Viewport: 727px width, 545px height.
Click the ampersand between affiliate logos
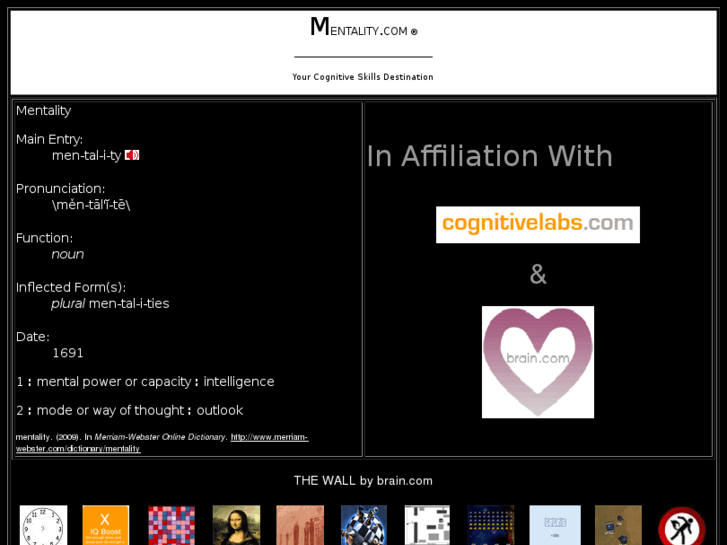(x=538, y=274)
